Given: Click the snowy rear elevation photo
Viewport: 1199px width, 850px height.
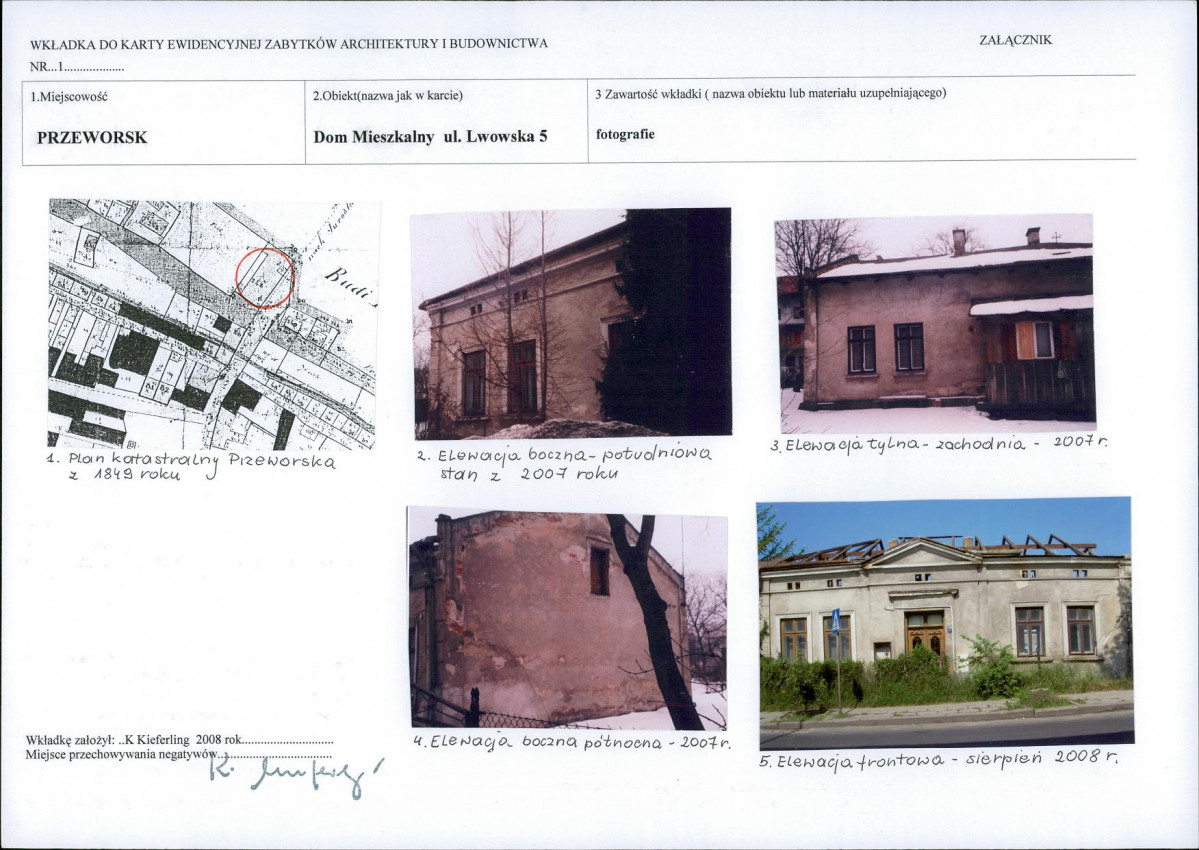Looking at the screenshot, I should (x=934, y=323).
